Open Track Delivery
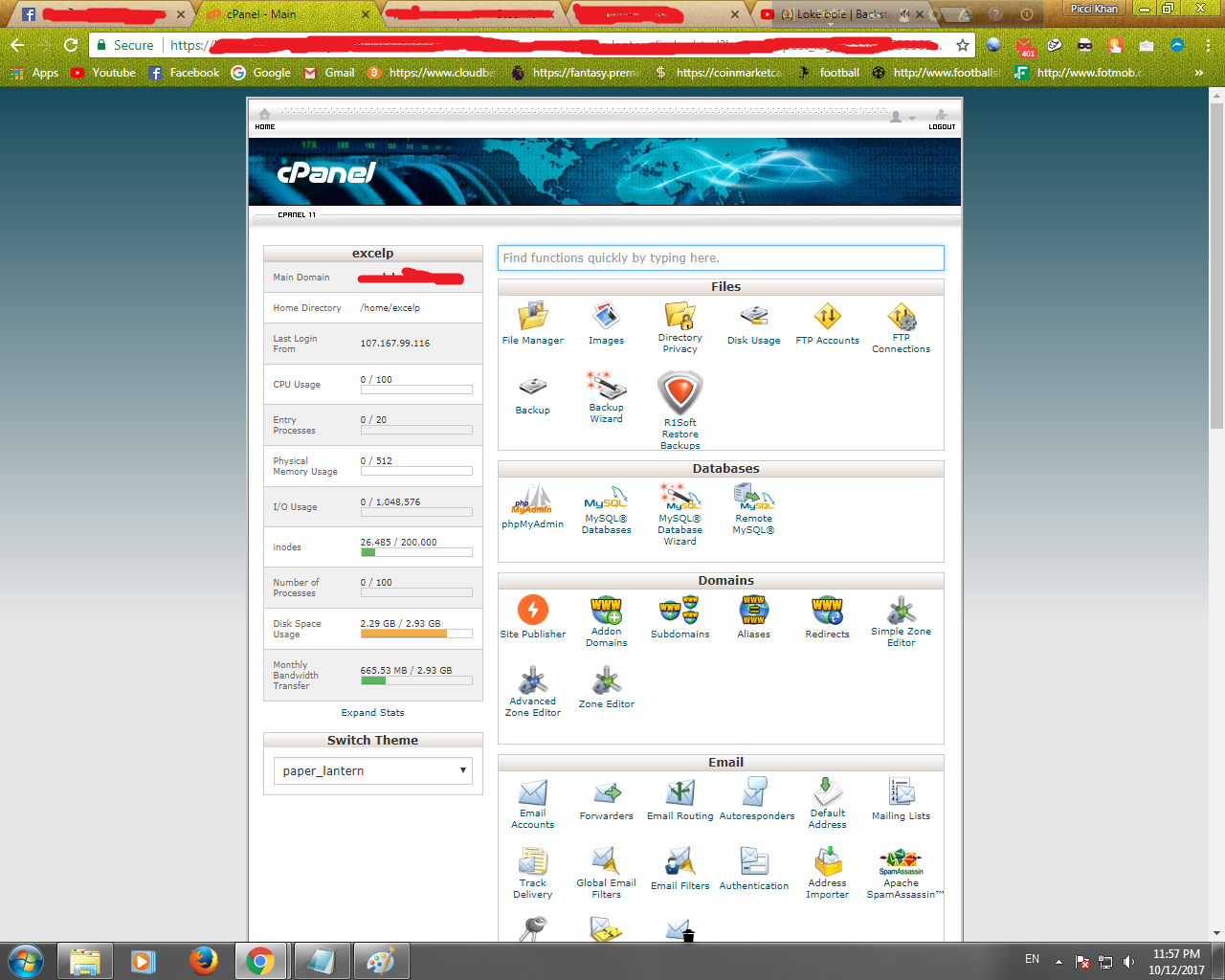Image resolution: width=1225 pixels, height=980 pixels. 533,874
